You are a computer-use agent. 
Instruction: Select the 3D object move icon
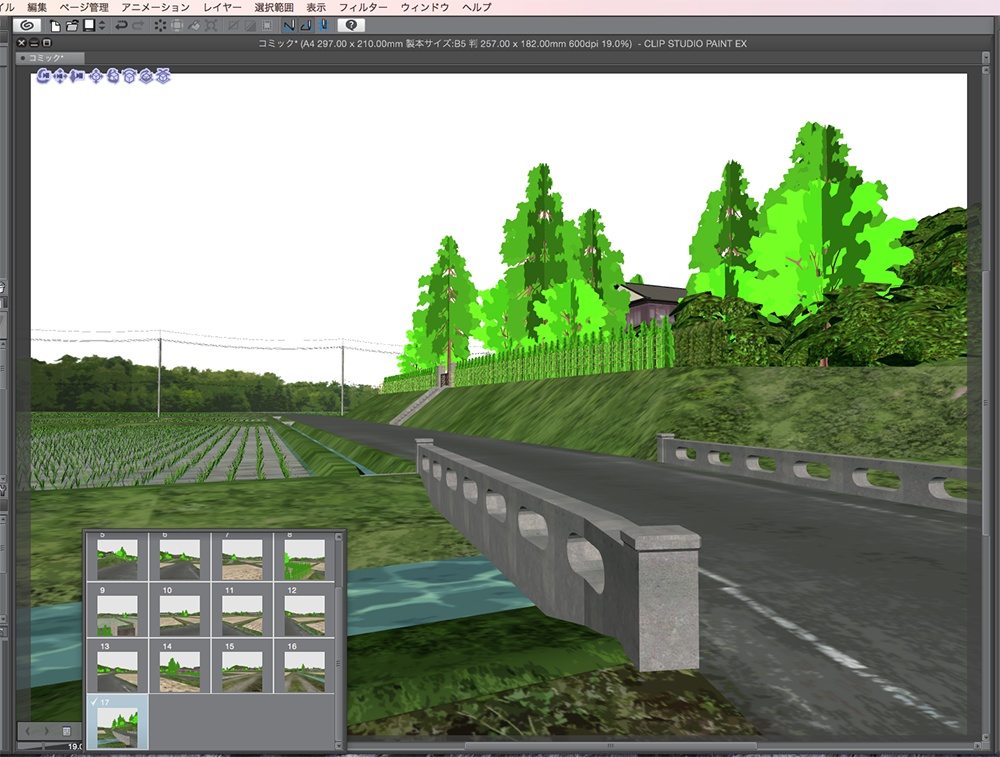[x=96, y=75]
